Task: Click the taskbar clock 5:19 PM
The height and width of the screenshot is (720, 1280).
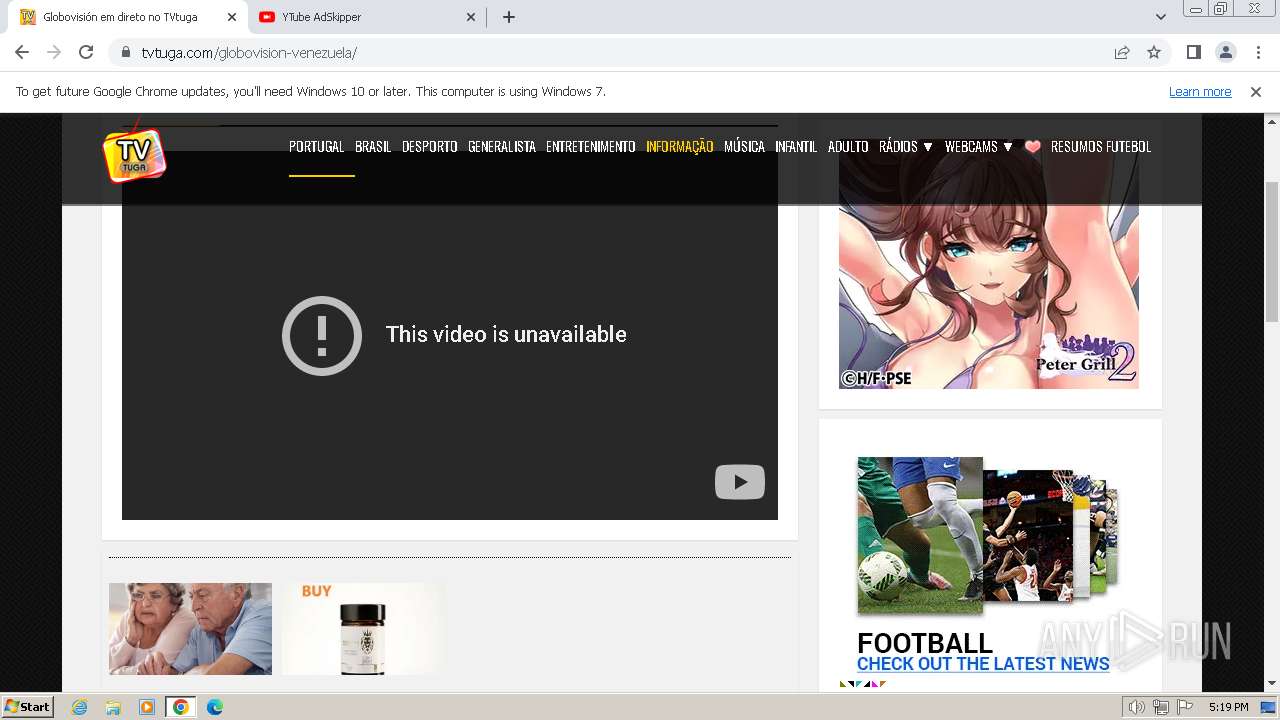Action: [x=1228, y=707]
